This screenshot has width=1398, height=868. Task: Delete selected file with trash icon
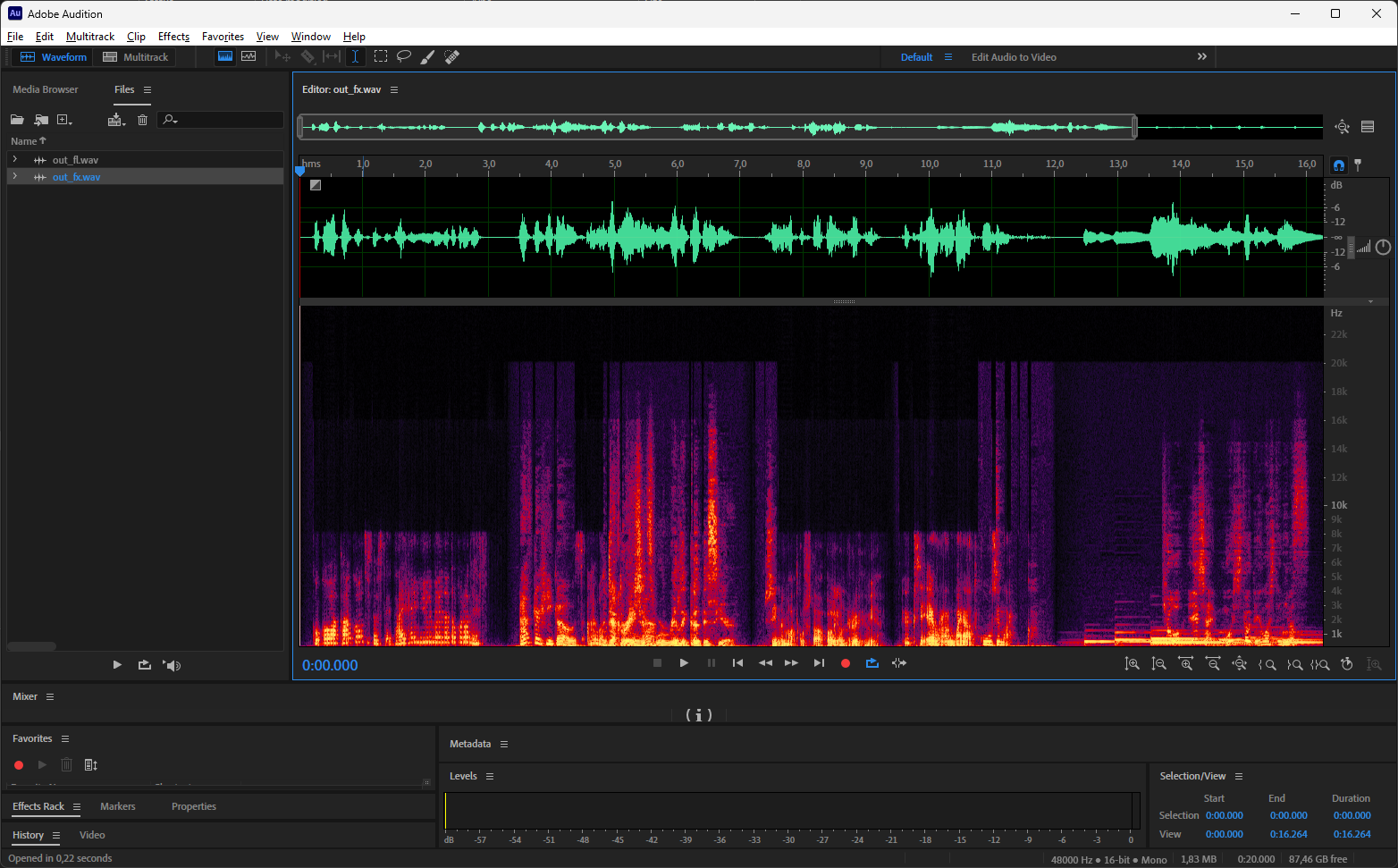tap(142, 120)
